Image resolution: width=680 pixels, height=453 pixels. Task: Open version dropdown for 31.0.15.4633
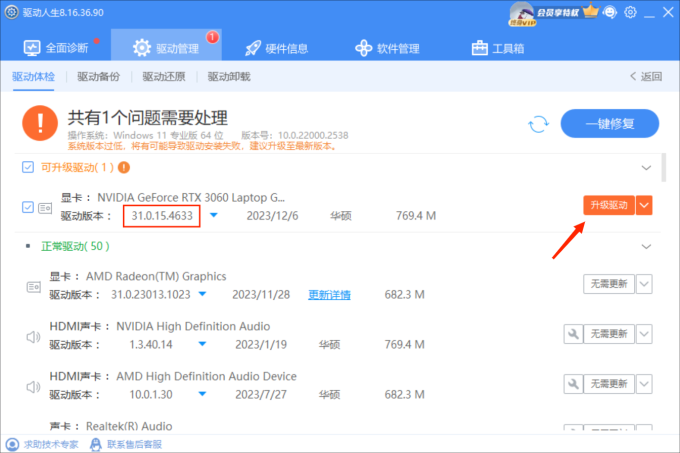(x=214, y=215)
